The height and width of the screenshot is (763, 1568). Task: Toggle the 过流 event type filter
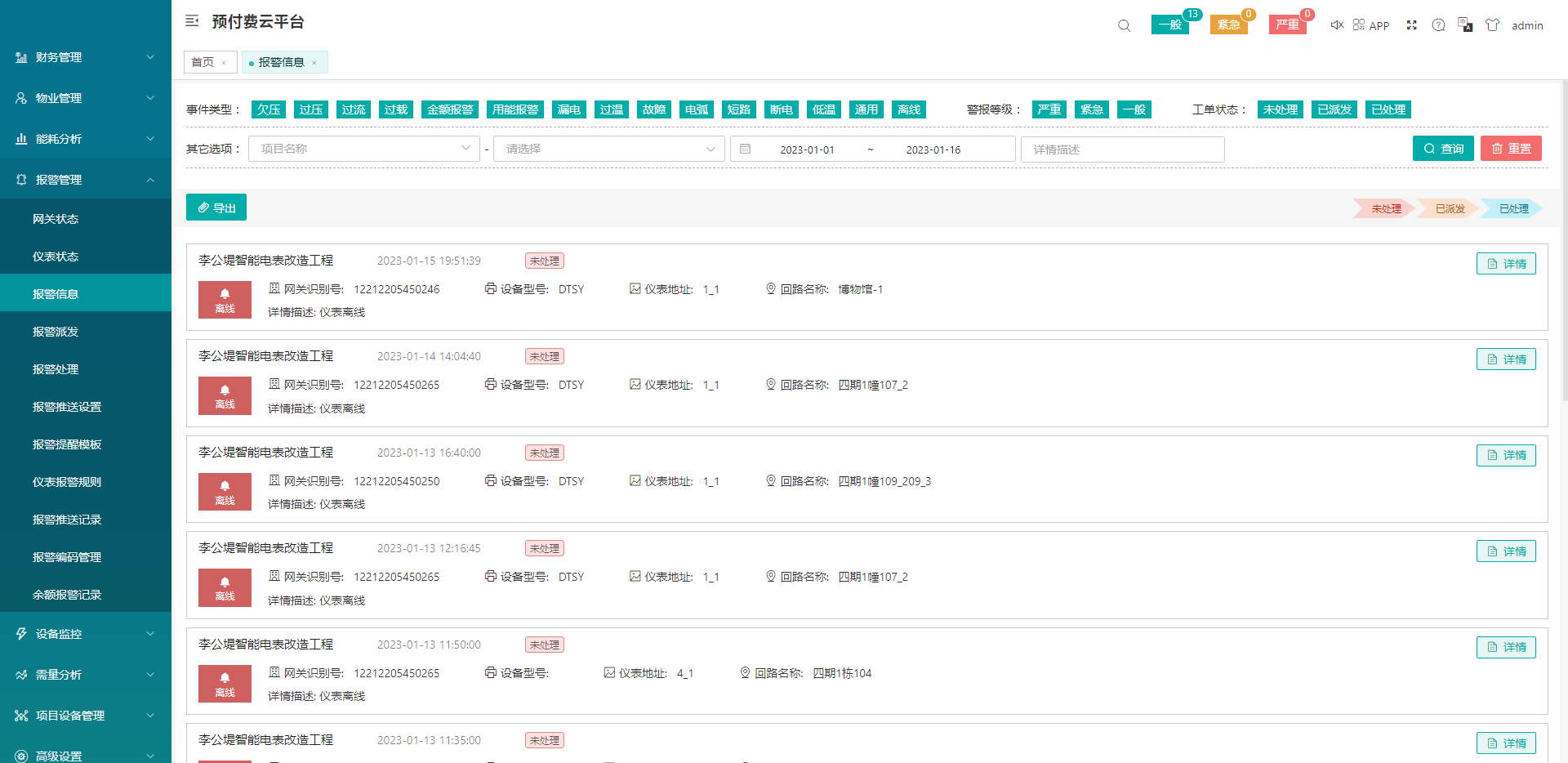pyautogui.click(x=354, y=109)
